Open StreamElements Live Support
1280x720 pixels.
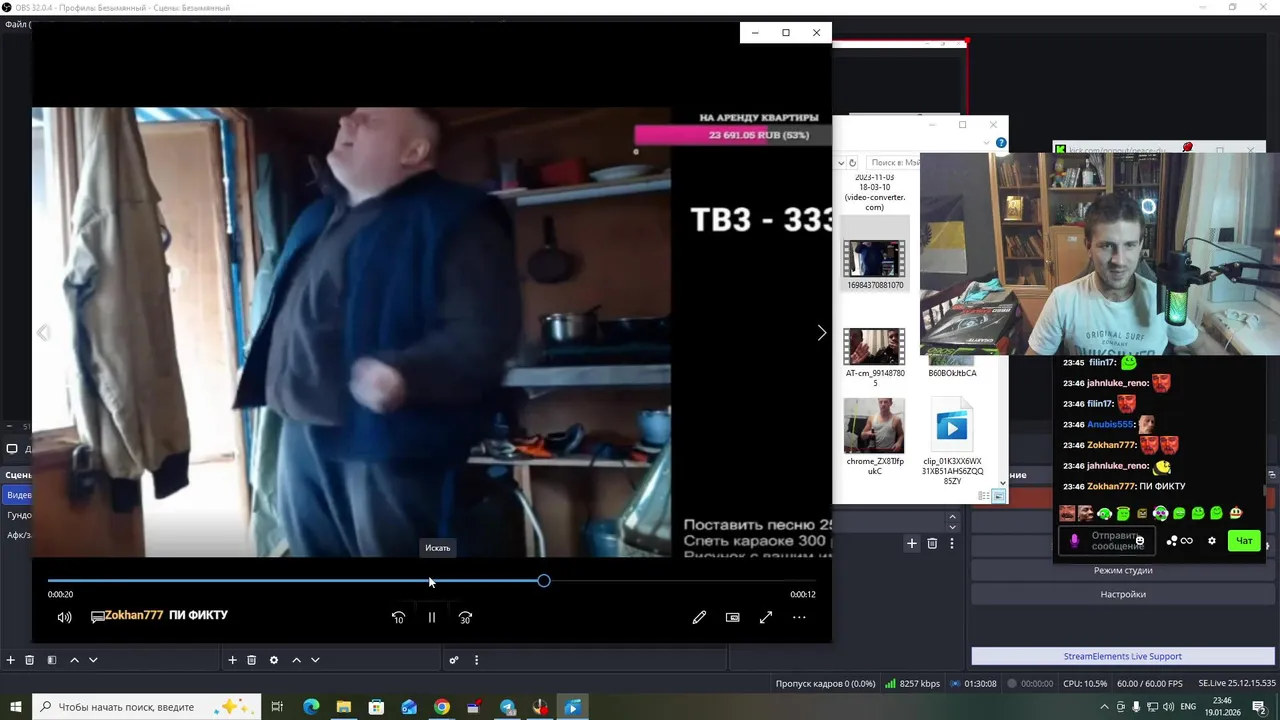point(1123,656)
